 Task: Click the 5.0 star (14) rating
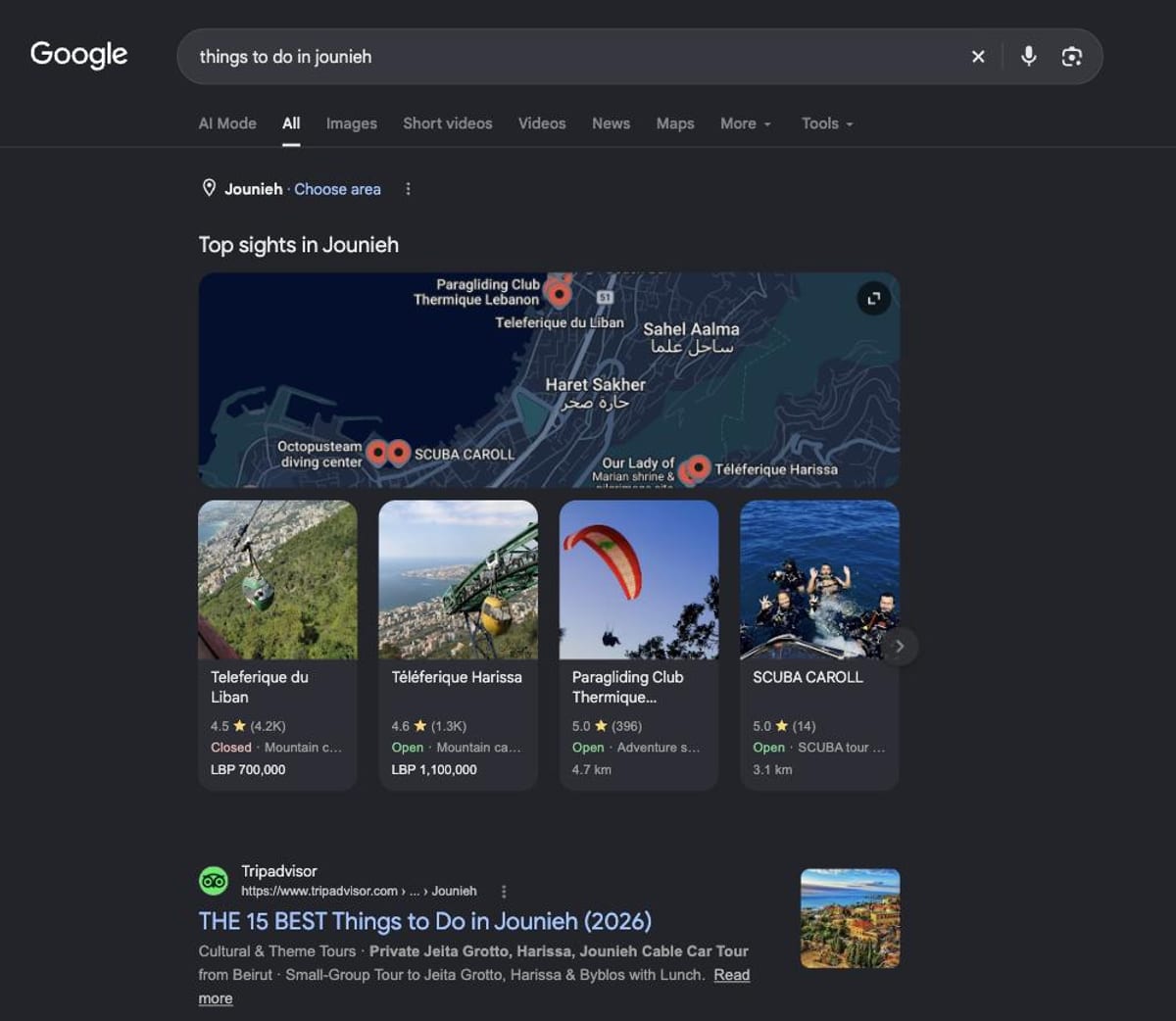[784, 726]
